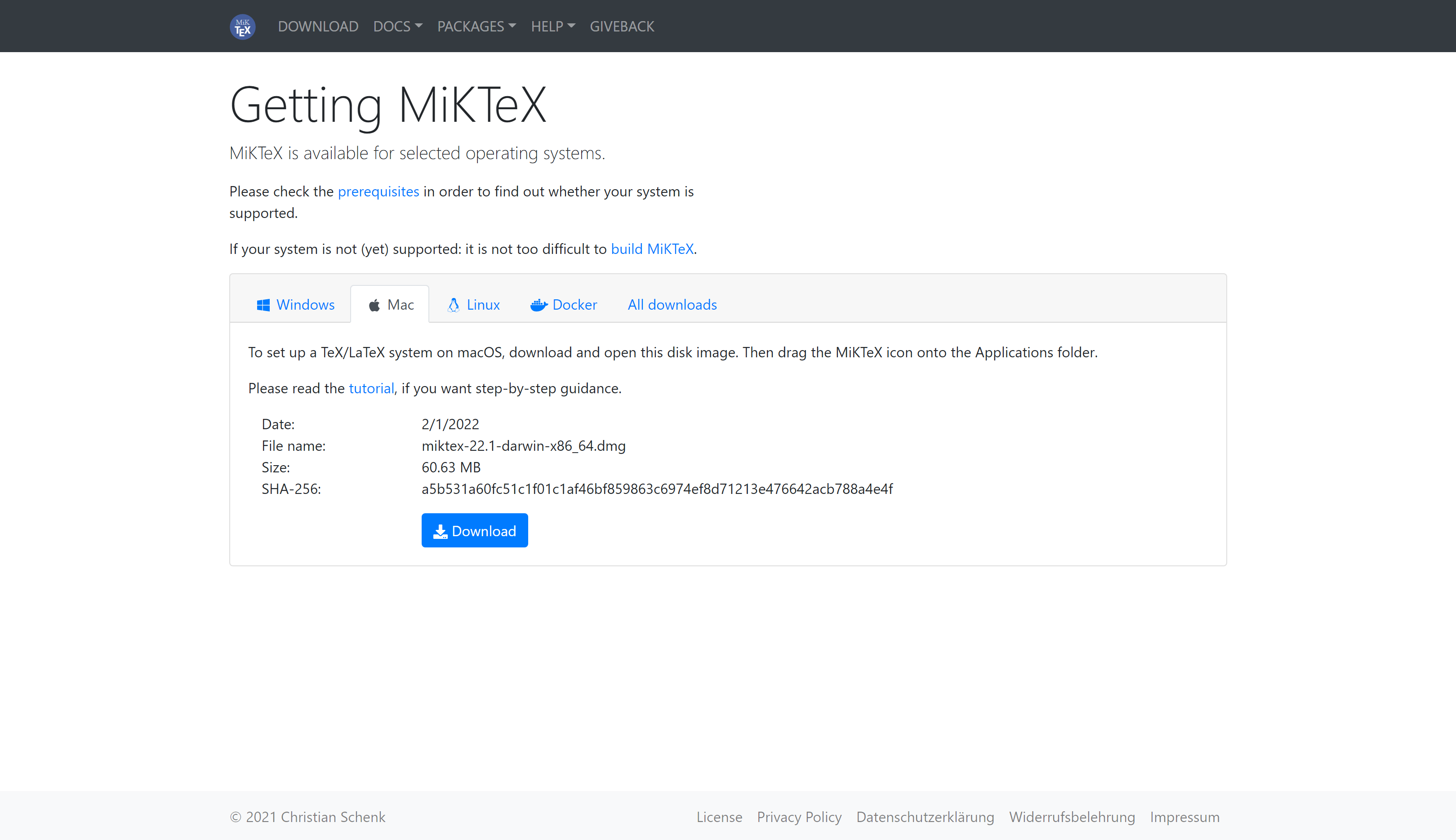Switch to the Docker tab
The height and width of the screenshot is (840, 1456).
coord(564,305)
